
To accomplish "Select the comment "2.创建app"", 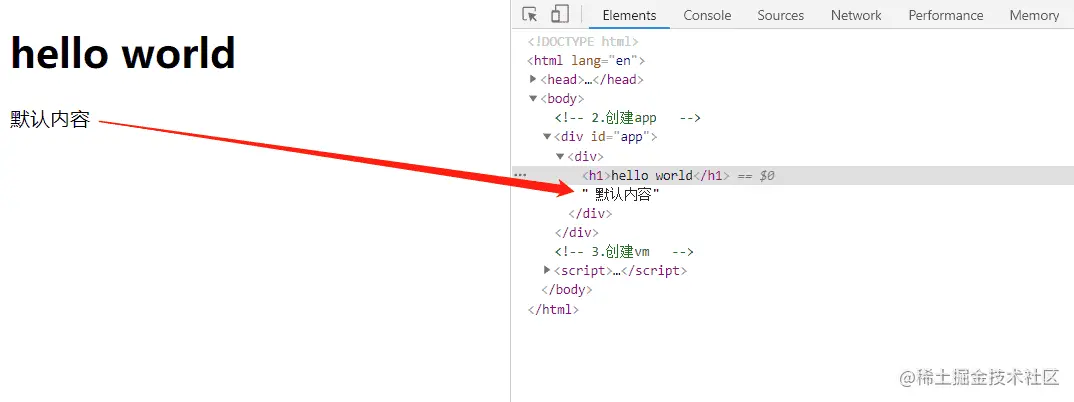I will point(627,118).
